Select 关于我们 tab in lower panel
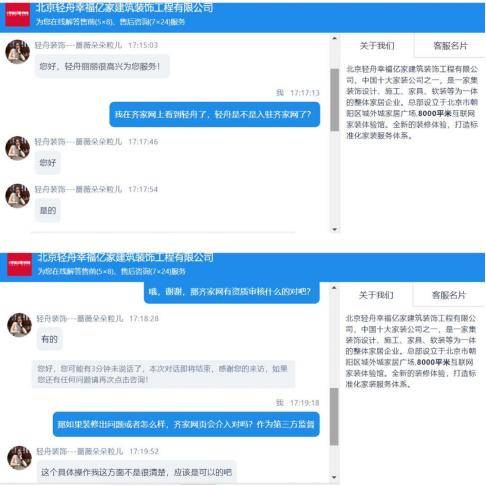Viewport: 486px width, 486px height. 376,295
